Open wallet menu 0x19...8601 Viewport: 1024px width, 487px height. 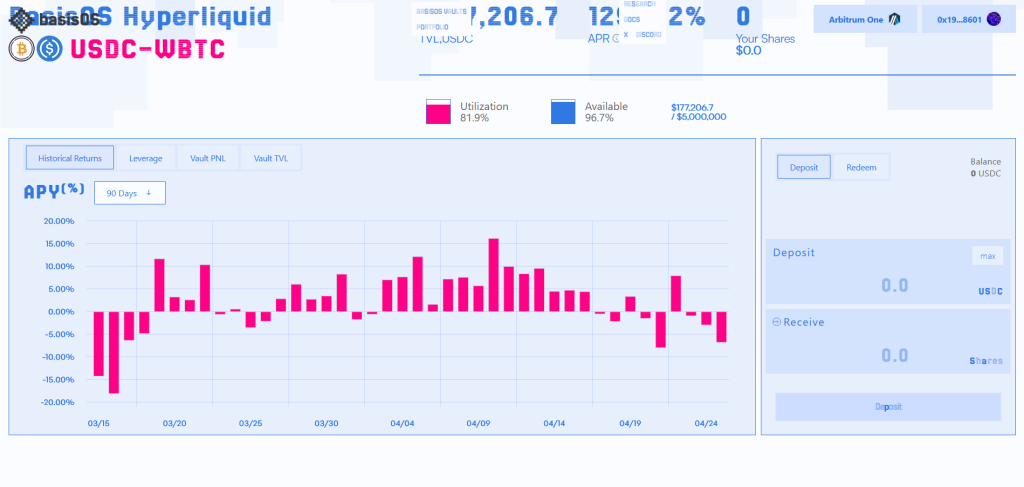point(968,20)
